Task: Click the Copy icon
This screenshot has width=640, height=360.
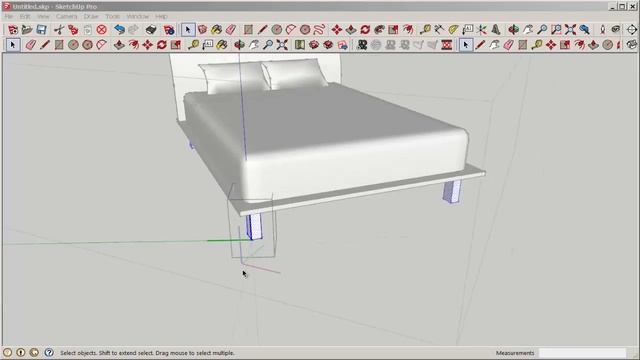Action: 73,29
